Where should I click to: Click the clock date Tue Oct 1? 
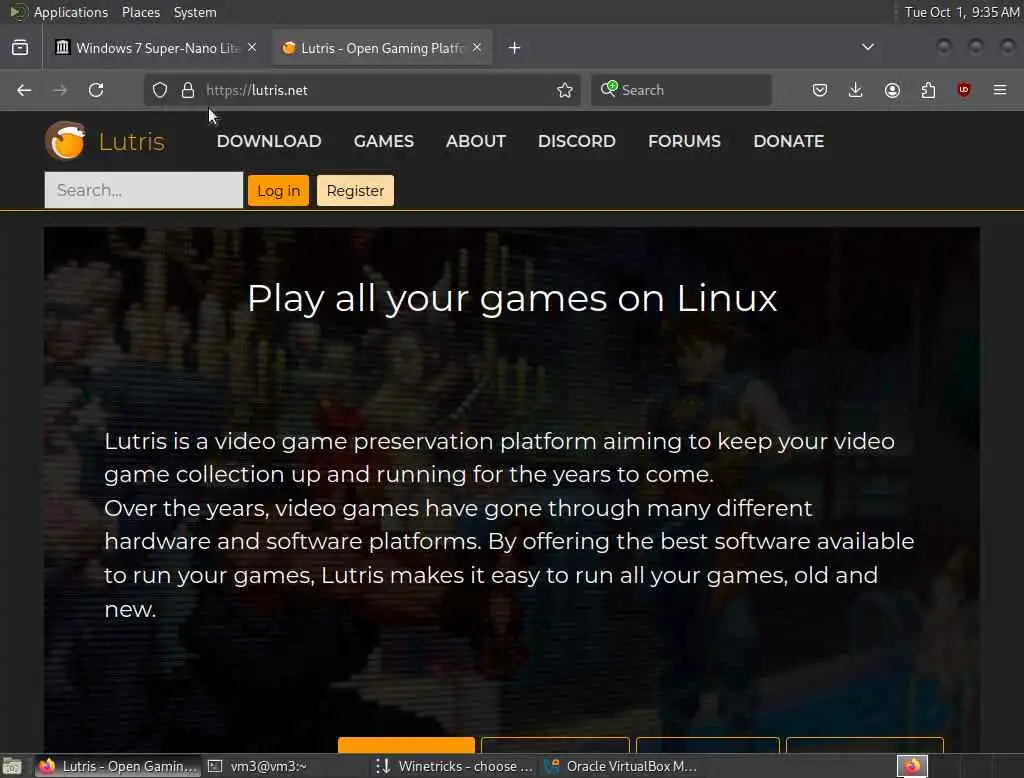click(962, 12)
